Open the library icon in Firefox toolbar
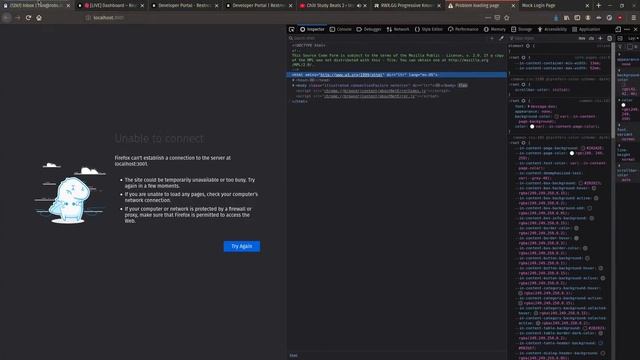The image size is (640, 360). 567,18
